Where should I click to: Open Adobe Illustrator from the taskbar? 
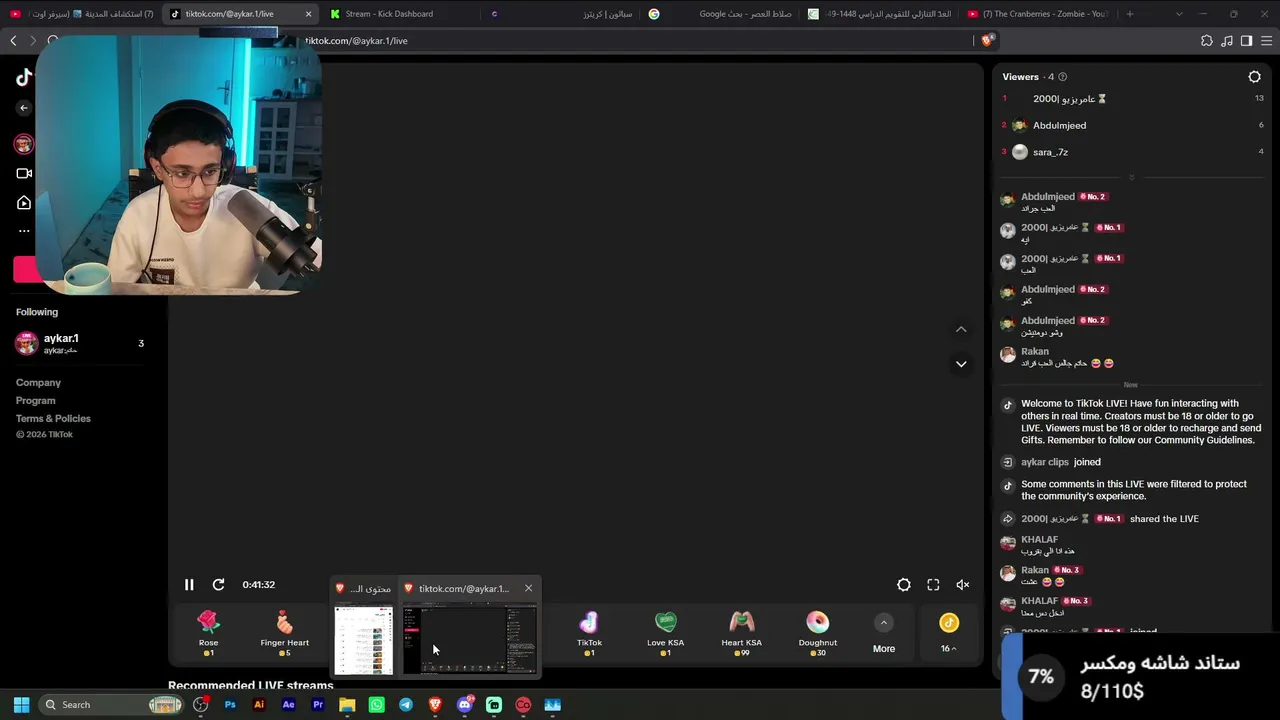pyautogui.click(x=259, y=705)
